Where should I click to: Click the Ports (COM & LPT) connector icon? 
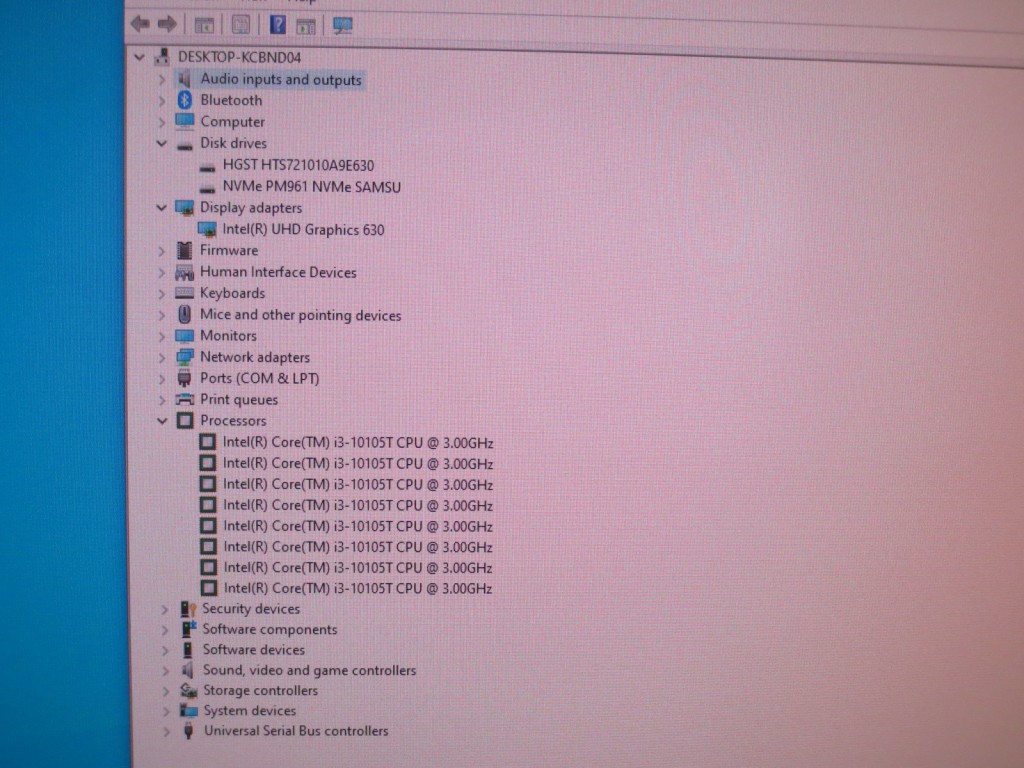(185, 378)
